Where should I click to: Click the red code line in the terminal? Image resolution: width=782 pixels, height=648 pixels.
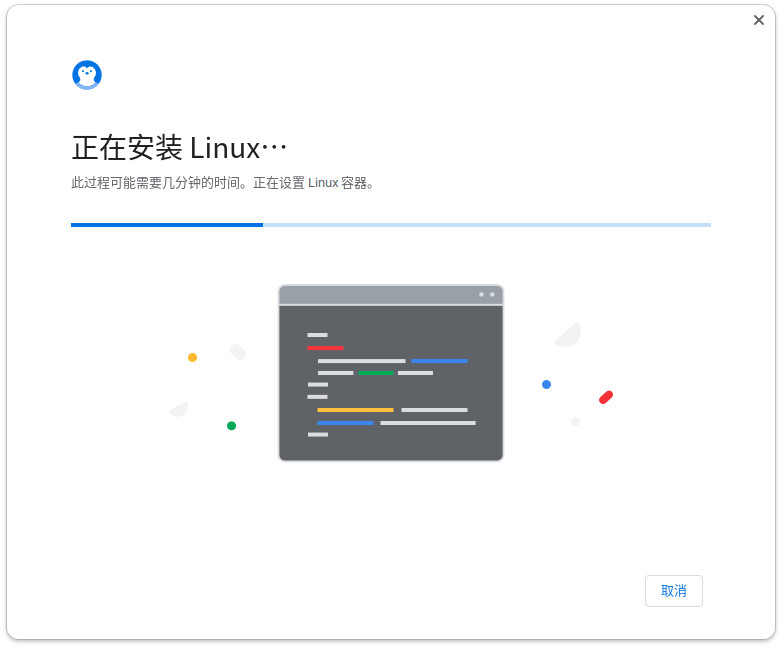[325, 348]
